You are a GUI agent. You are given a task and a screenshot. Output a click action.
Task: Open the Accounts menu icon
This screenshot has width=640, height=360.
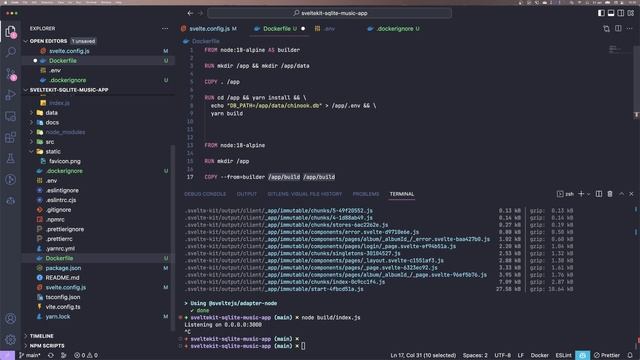[11, 318]
